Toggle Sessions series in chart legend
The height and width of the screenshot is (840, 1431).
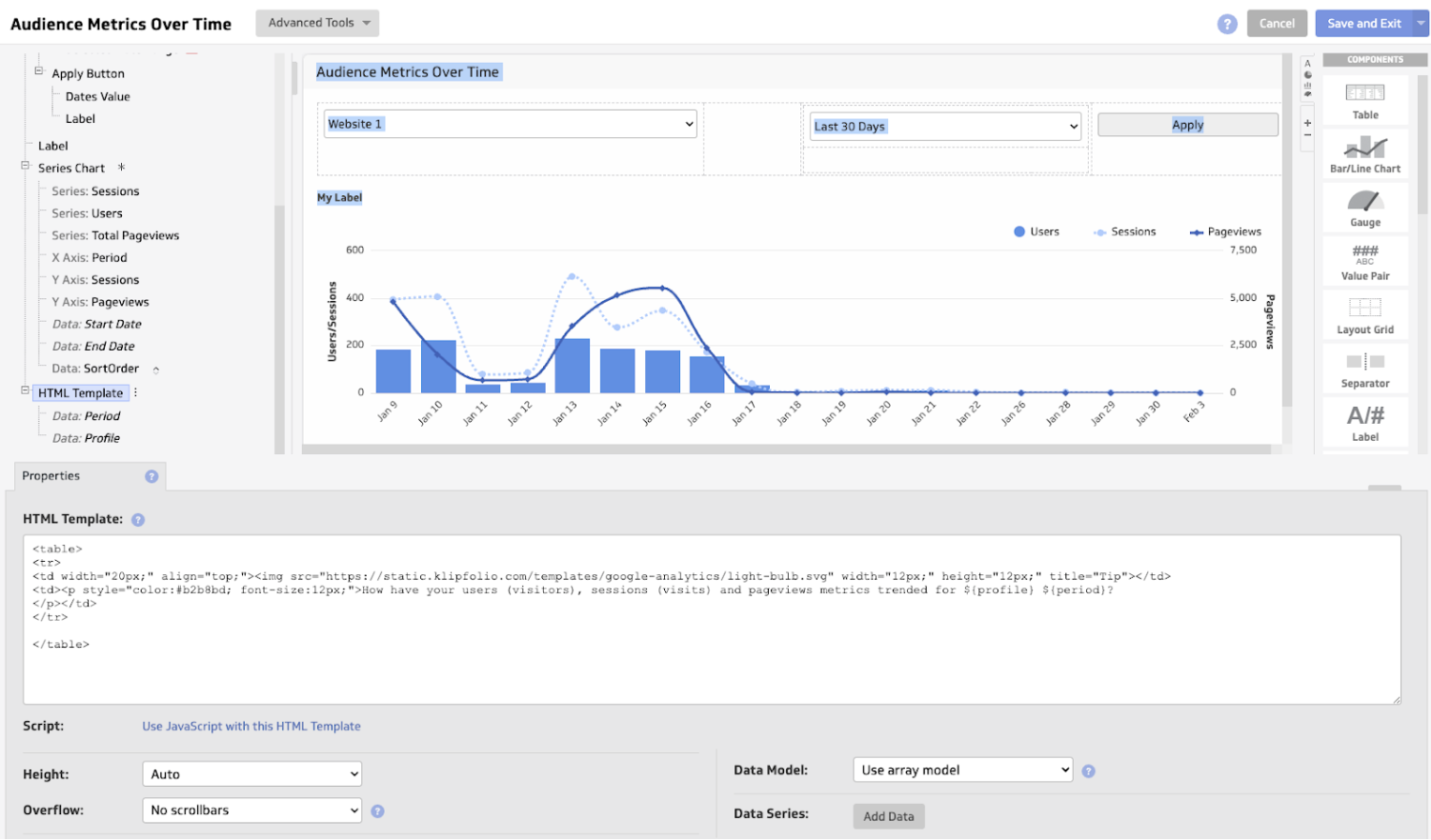point(1124,231)
